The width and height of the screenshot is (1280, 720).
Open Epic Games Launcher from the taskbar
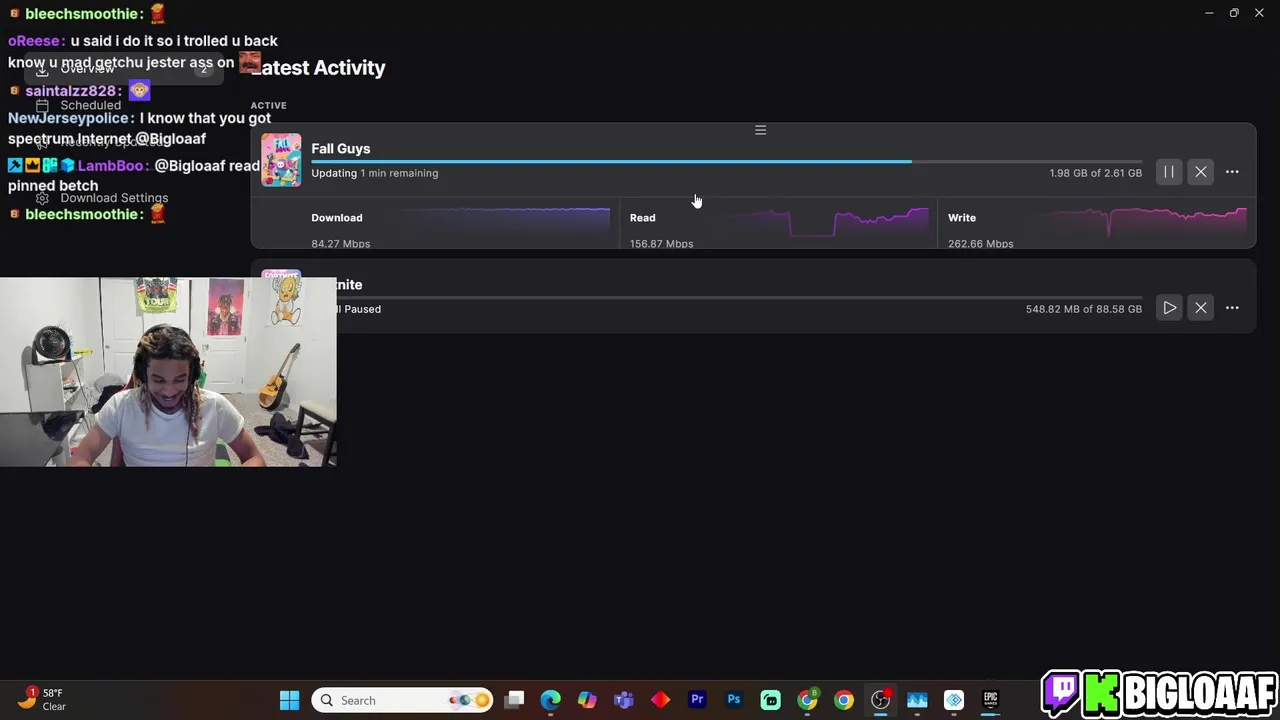[990, 700]
